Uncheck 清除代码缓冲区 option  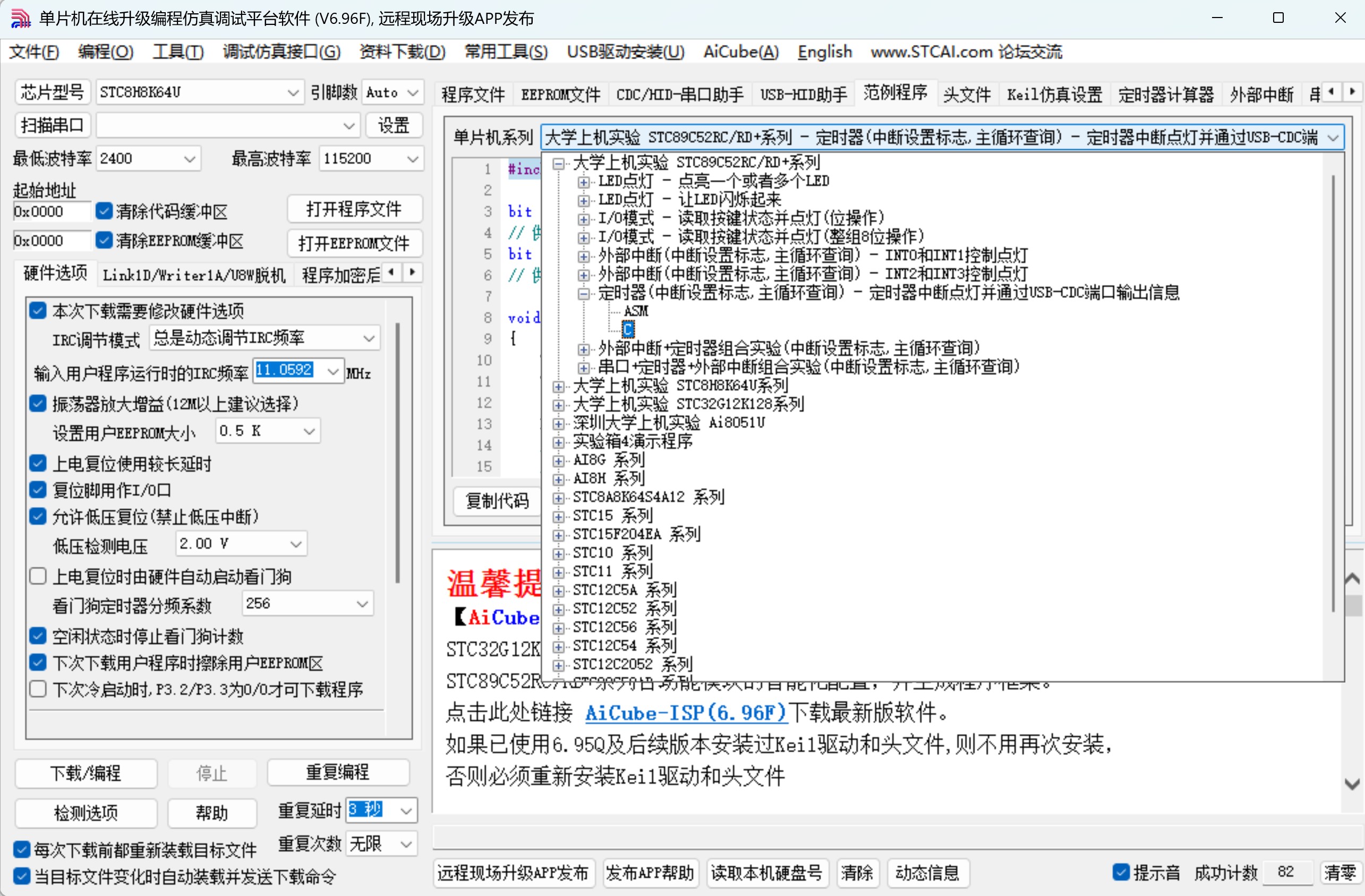104,211
